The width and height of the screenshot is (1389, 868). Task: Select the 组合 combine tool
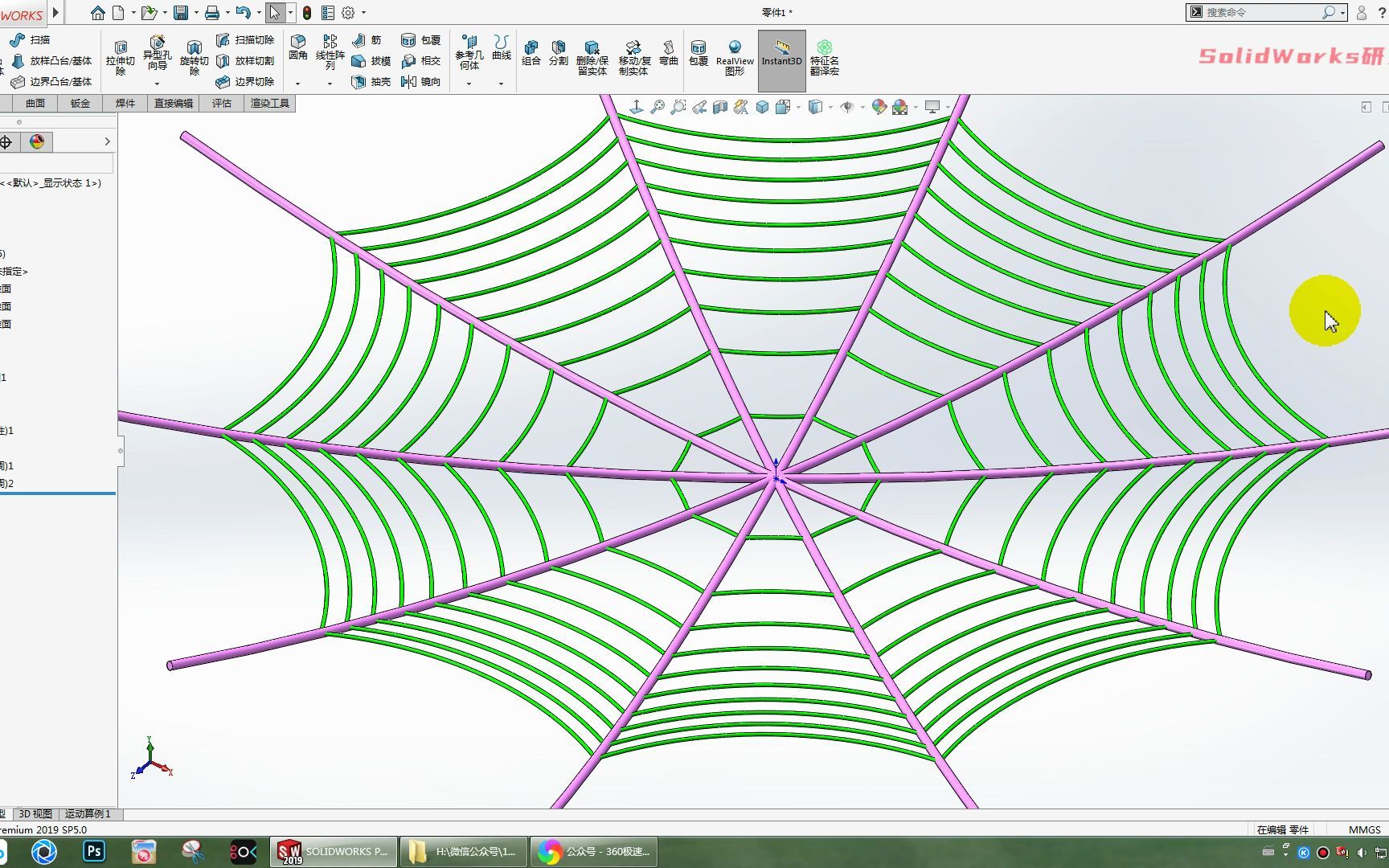(531, 53)
